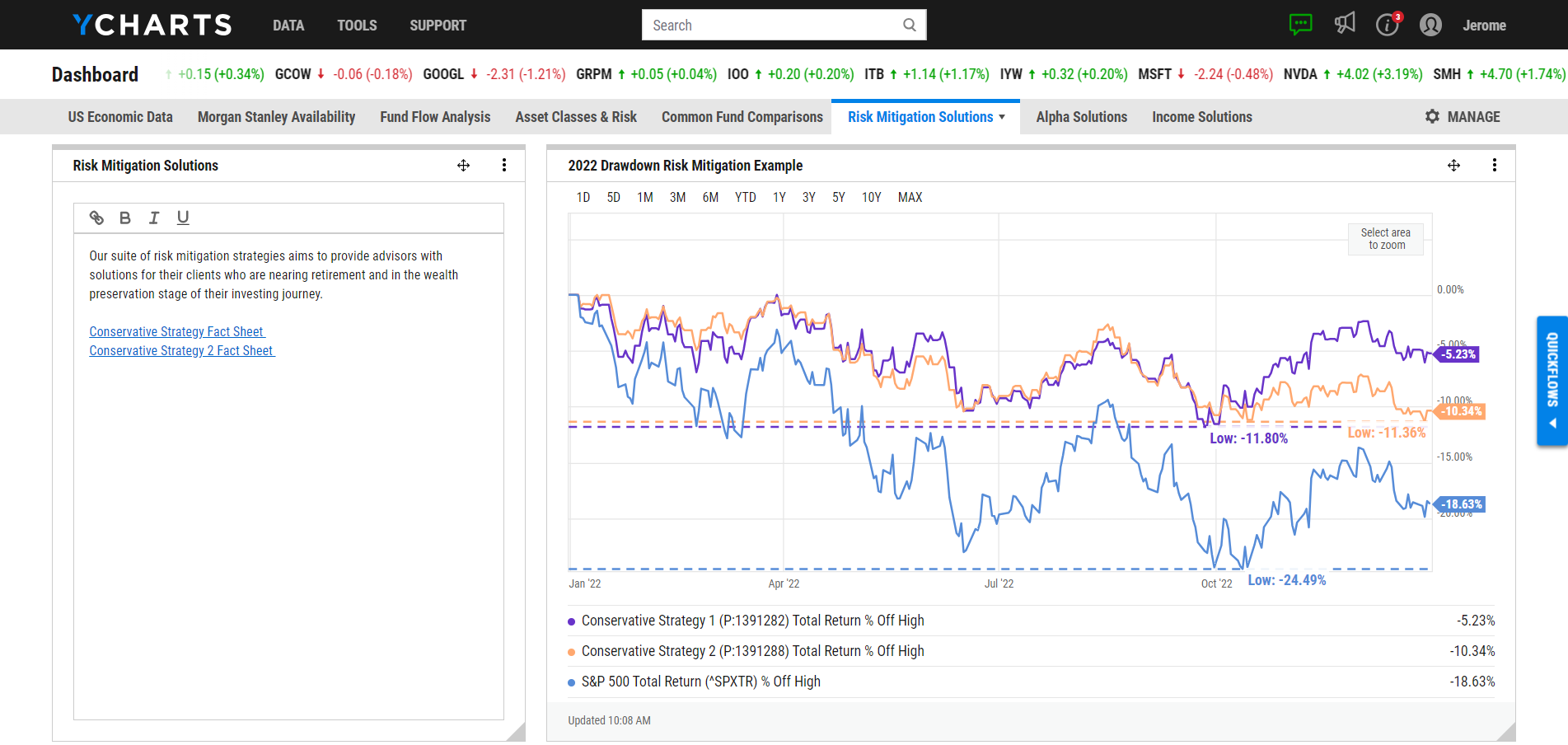Image resolution: width=1568 pixels, height=745 pixels.
Task: Open the kebab menu on the Risk Mitigation widget
Action: pos(504,165)
